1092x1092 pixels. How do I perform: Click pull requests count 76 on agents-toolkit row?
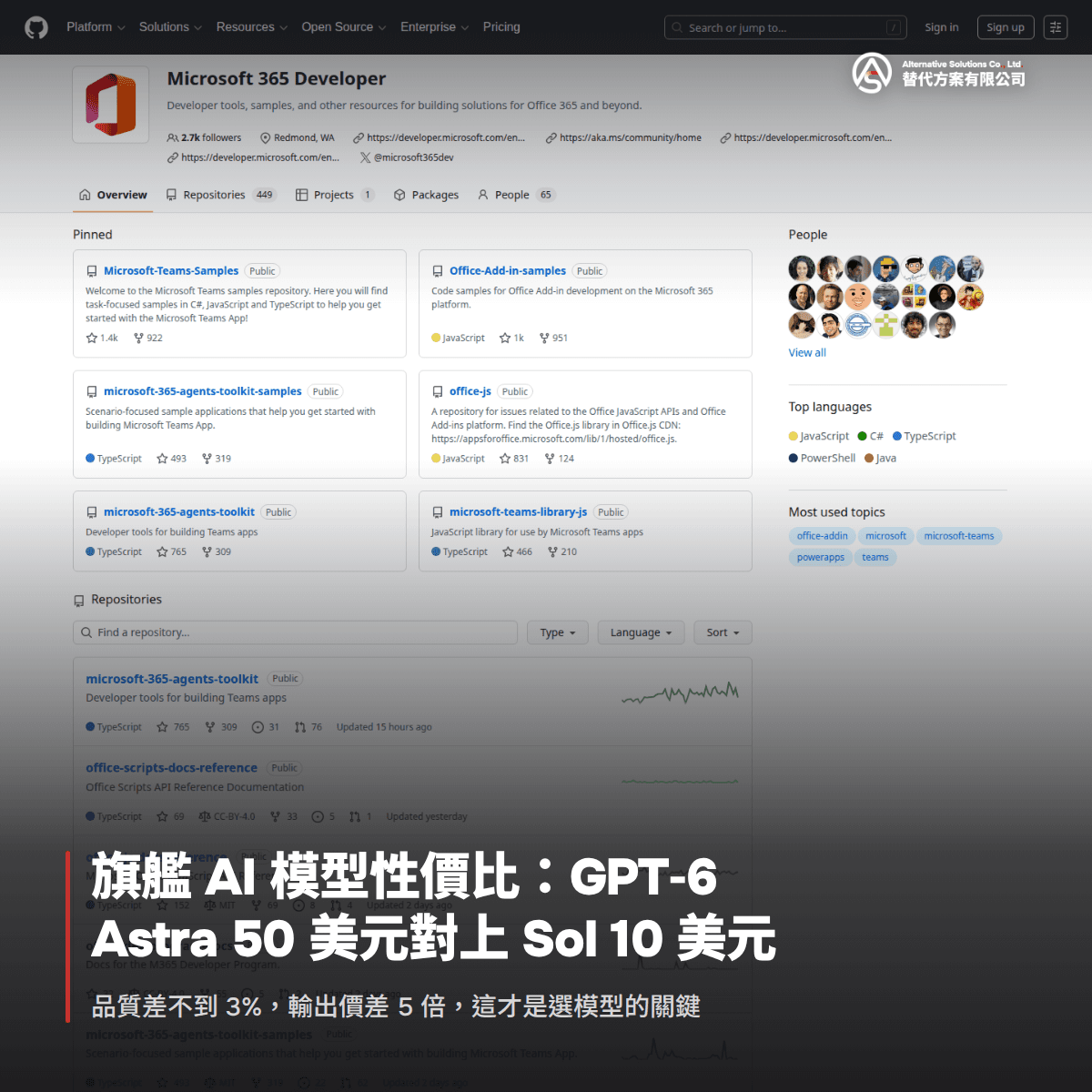308,727
